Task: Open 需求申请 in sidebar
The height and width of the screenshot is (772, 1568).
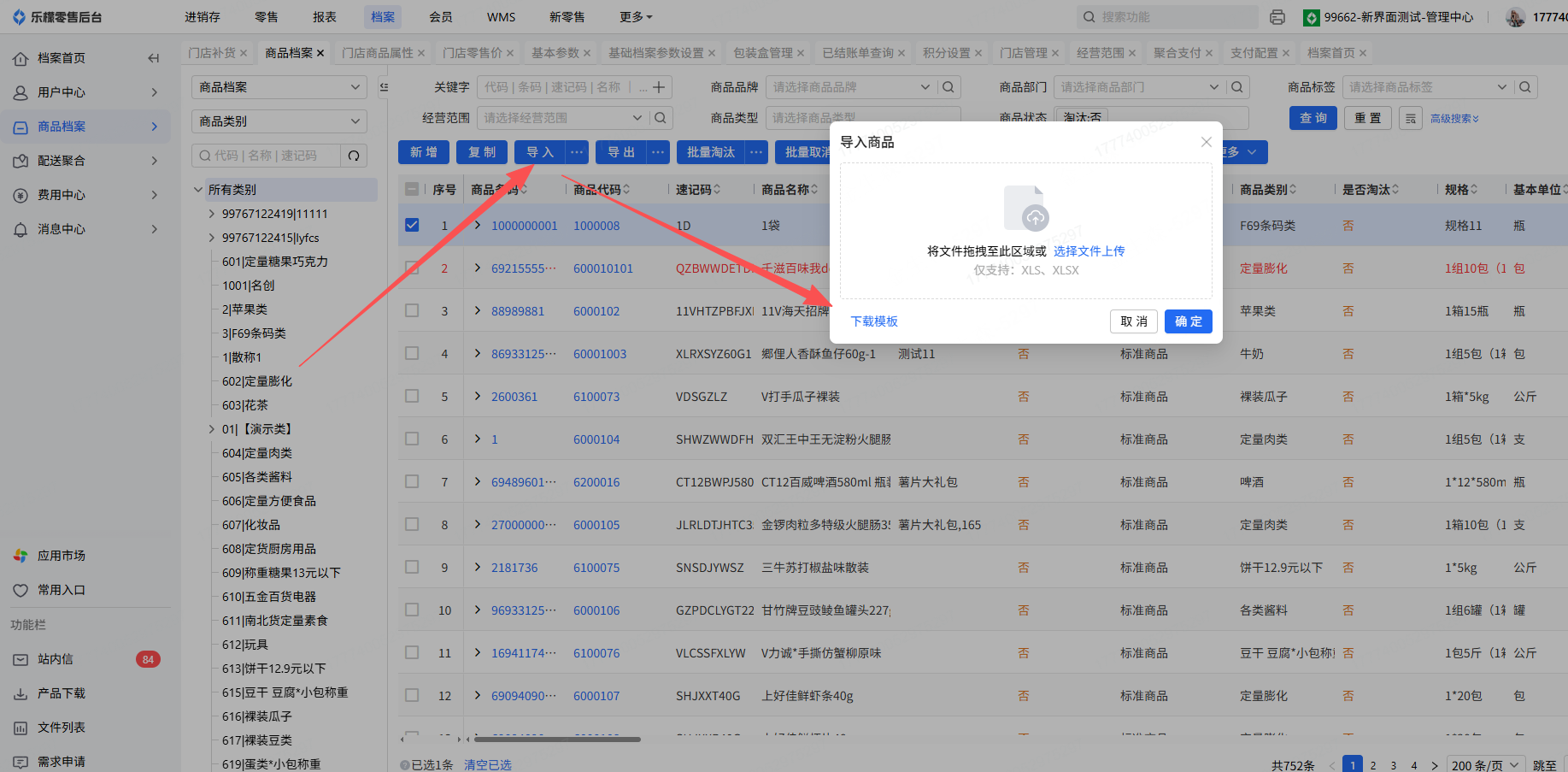Action: pyautogui.click(x=62, y=762)
